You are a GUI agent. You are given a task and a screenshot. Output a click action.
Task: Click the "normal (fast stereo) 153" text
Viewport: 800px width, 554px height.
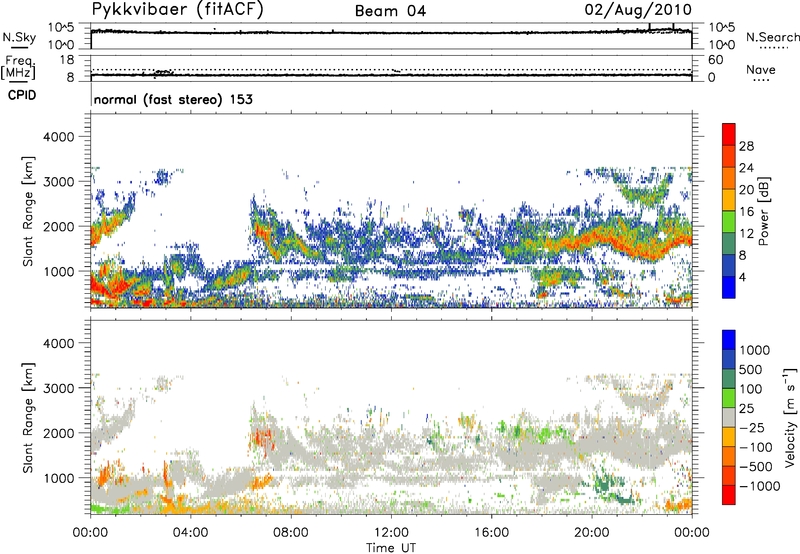[x=173, y=99]
